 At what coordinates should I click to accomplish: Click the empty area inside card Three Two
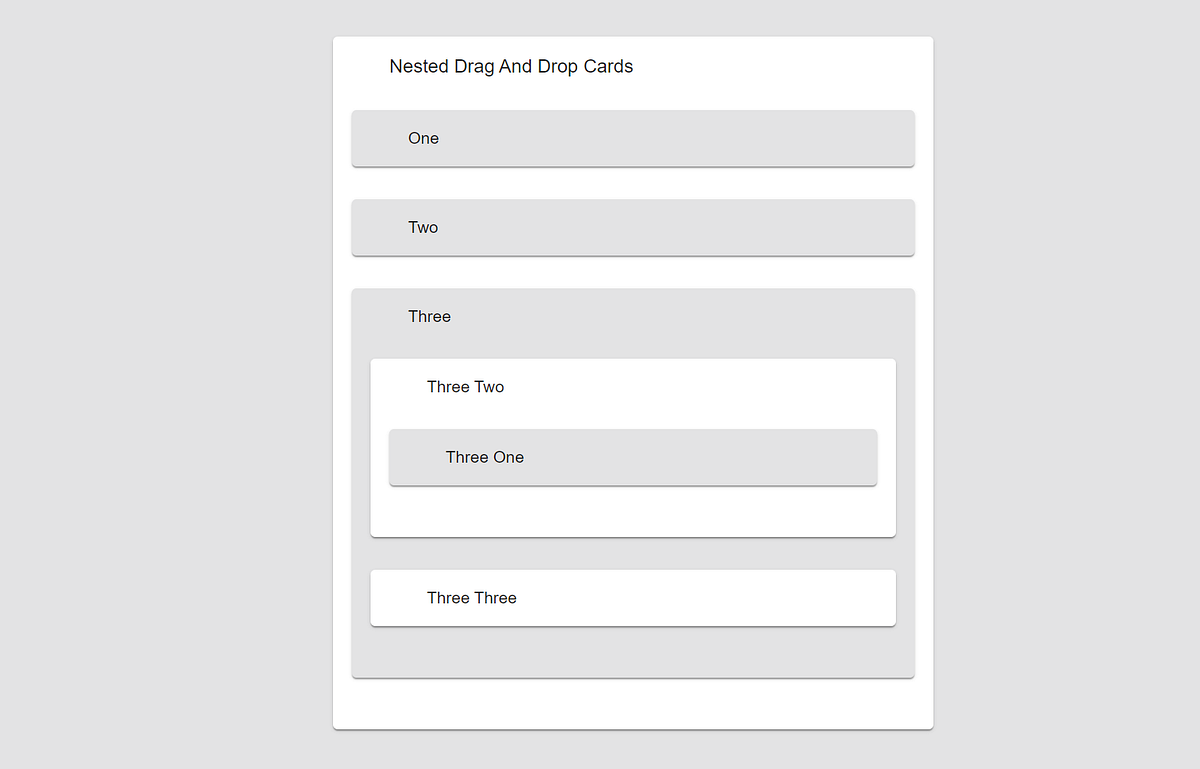coord(632,512)
